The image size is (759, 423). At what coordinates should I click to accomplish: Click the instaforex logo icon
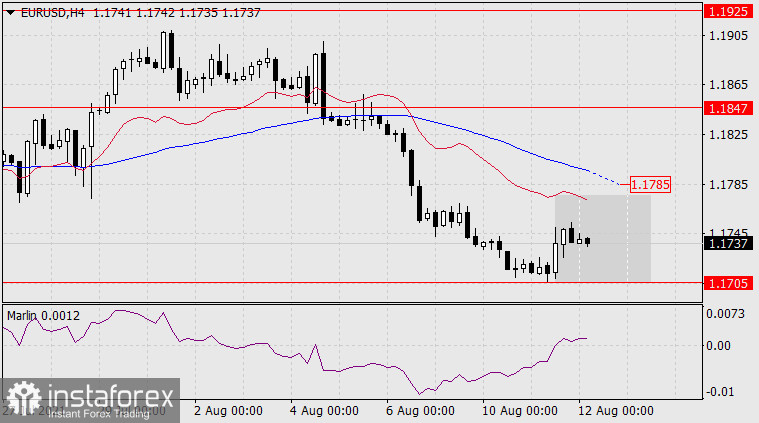tap(22, 399)
